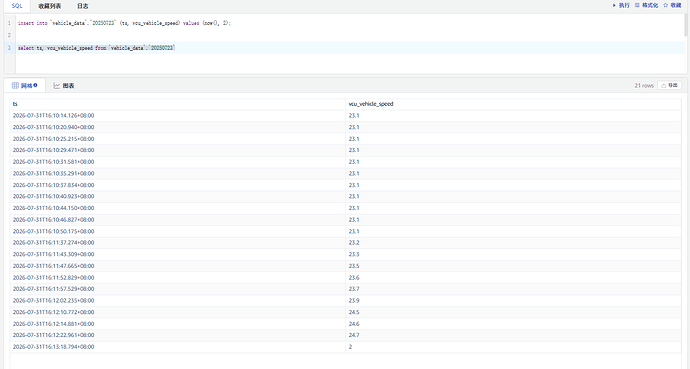Switch to the SQL tab
This screenshot has height=369, width=690.
17,6
